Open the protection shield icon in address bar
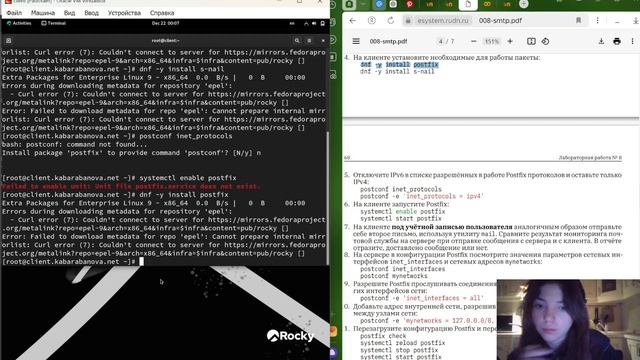The width and height of the screenshot is (640, 360). click(371, 20)
